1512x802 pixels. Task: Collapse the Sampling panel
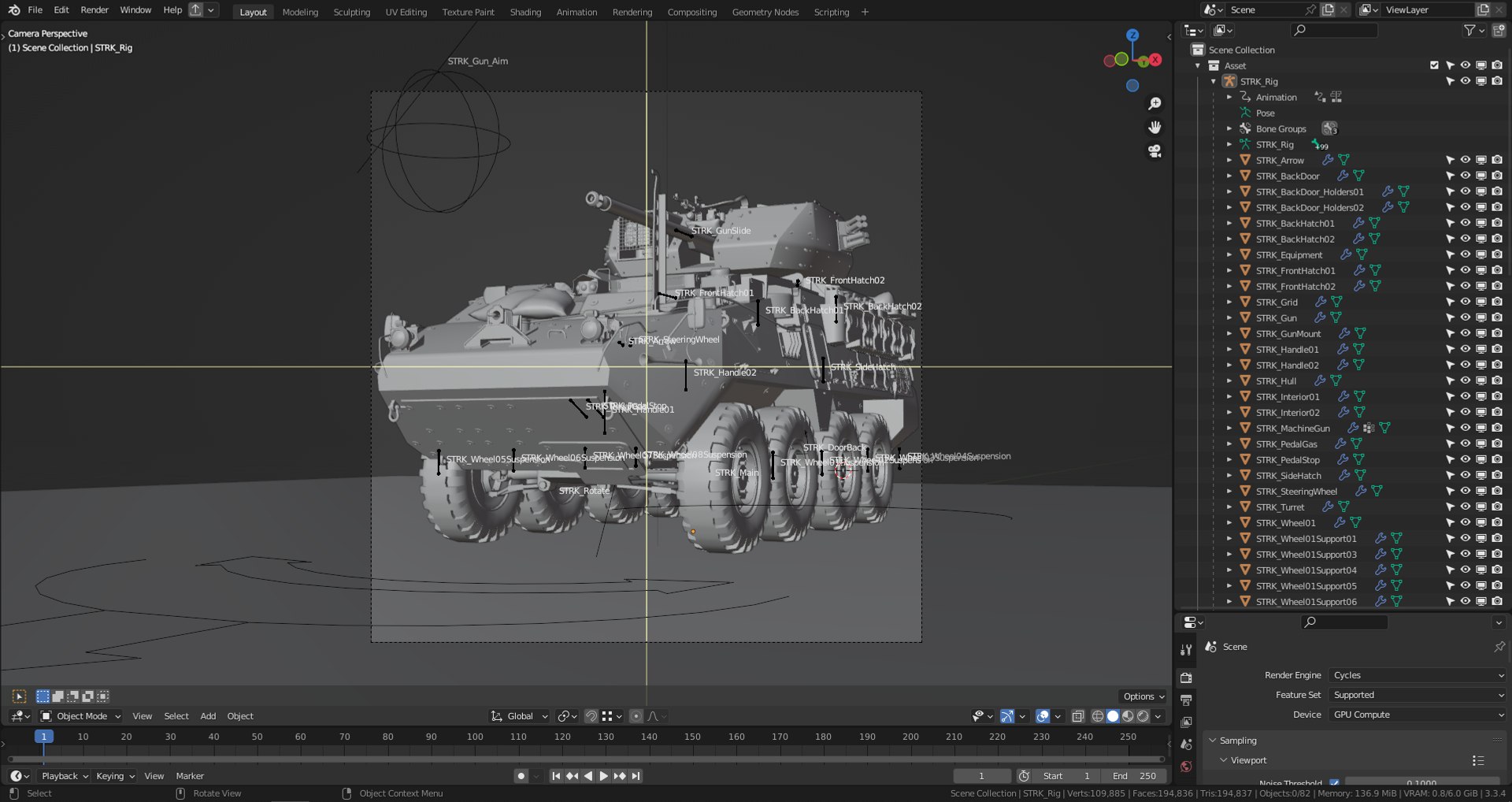pyautogui.click(x=1213, y=741)
